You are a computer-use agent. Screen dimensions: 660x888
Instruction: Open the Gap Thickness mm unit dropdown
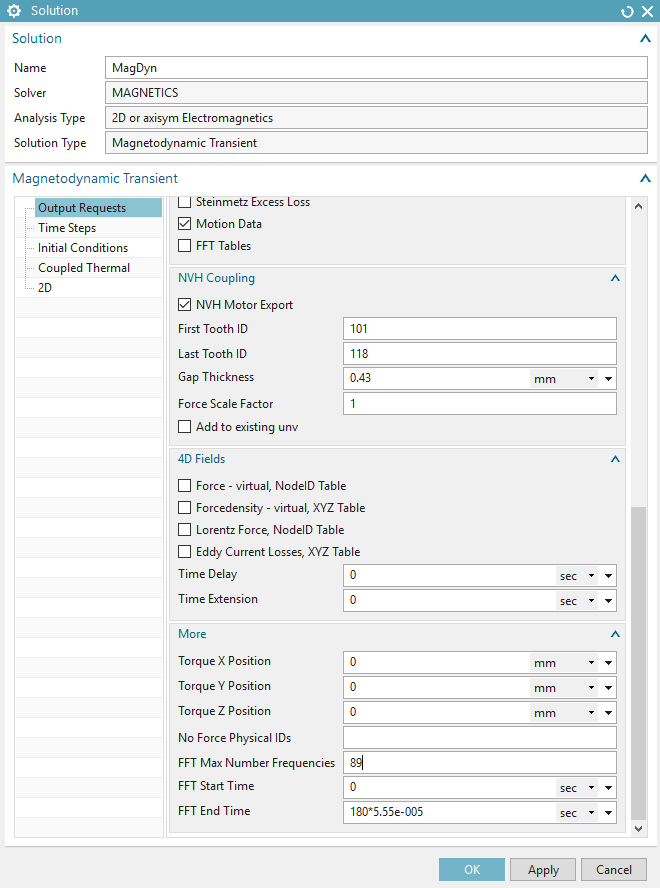563,379
